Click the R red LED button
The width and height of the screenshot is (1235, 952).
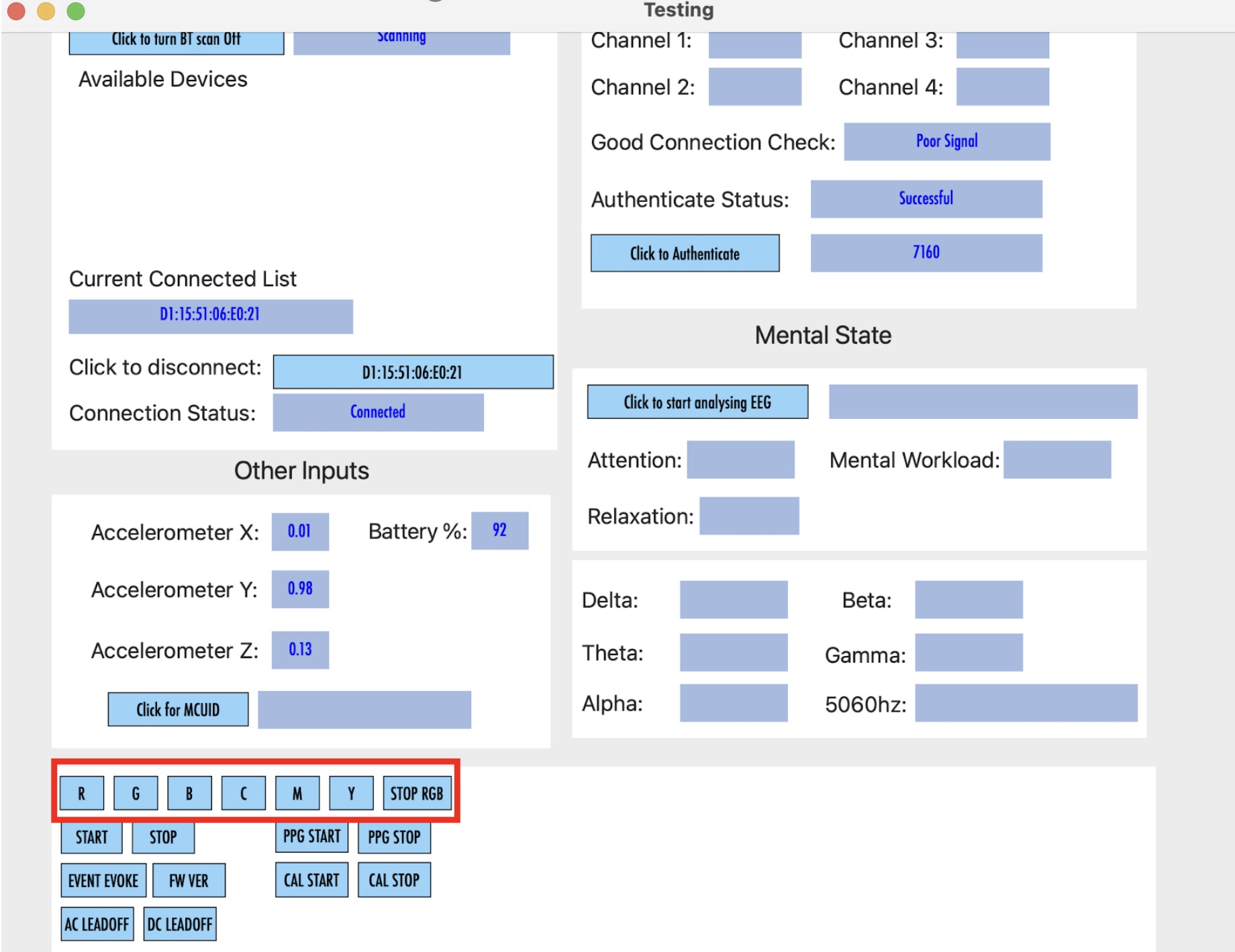pos(81,794)
